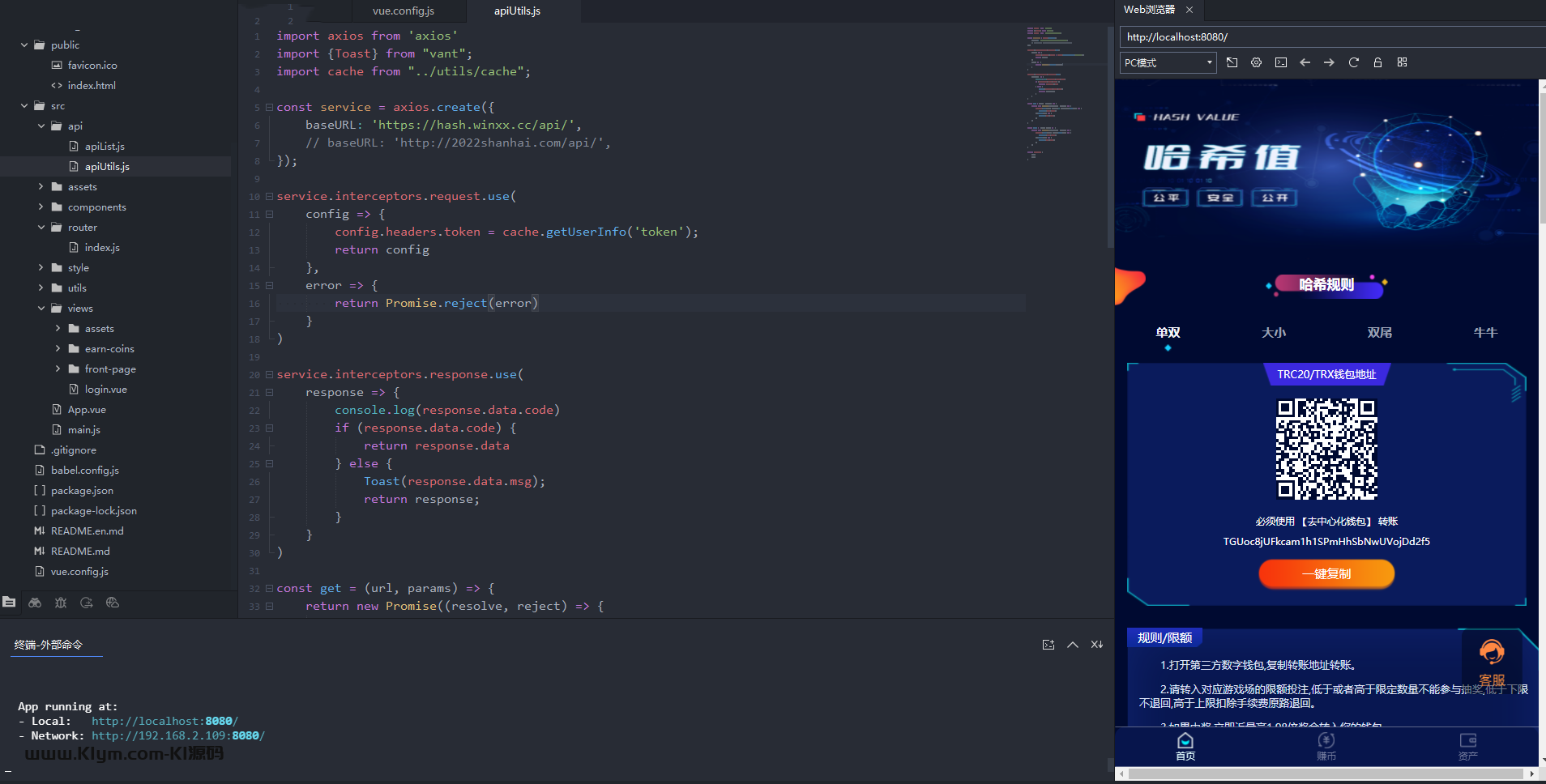Click the upward chevron in terminal panel
1546x784 pixels.
(1073, 645)
